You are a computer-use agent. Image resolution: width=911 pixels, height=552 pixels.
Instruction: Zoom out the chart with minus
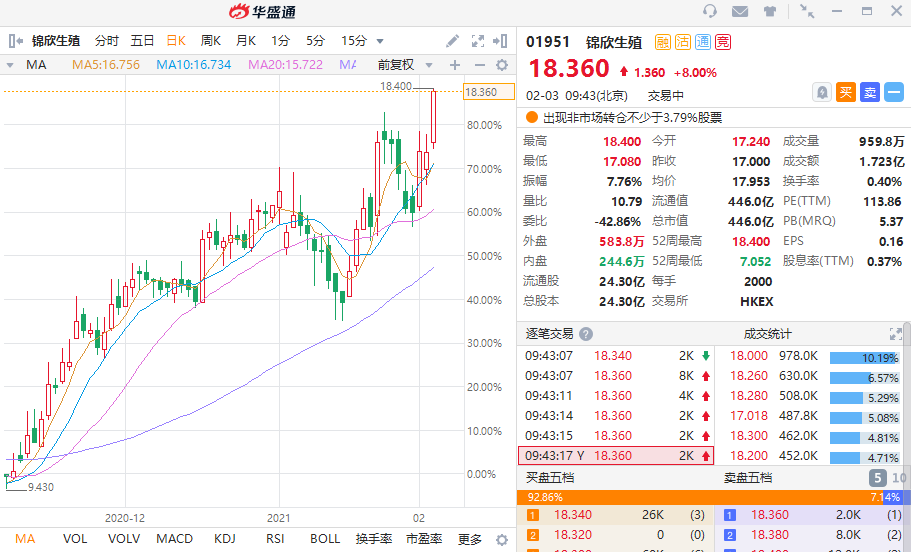pyautogui.click(x=479, y=65)
